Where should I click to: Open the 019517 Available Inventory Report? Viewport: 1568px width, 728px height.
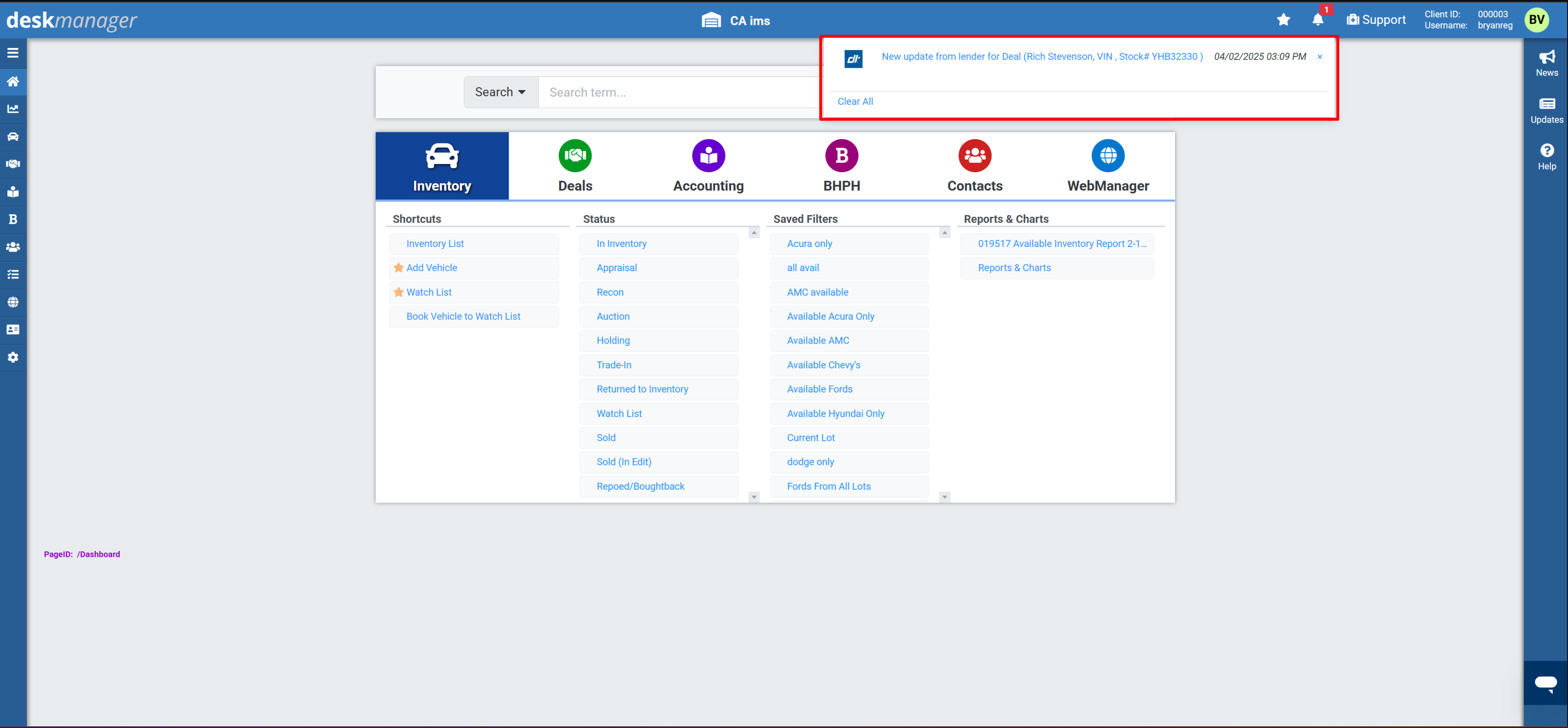pyautogui.click(x=1057, y=244)
